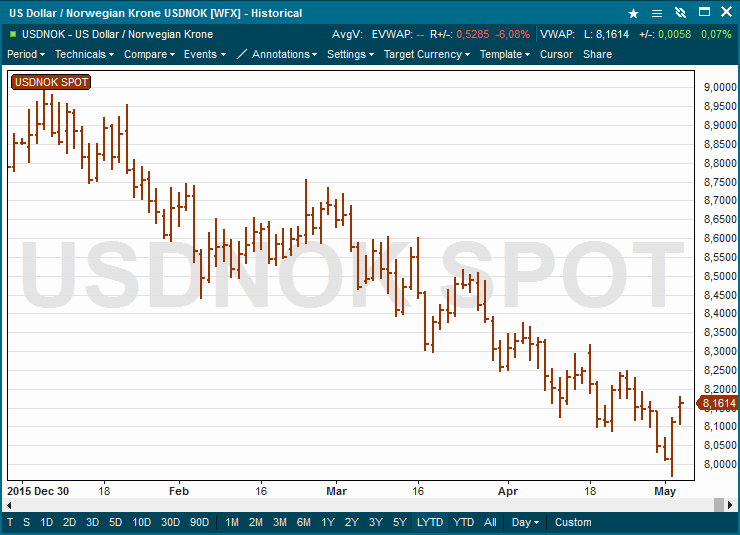Select the 5D time range
This screenshot has height=535, width=740.
pyautogui.click(x=116, y=522)
